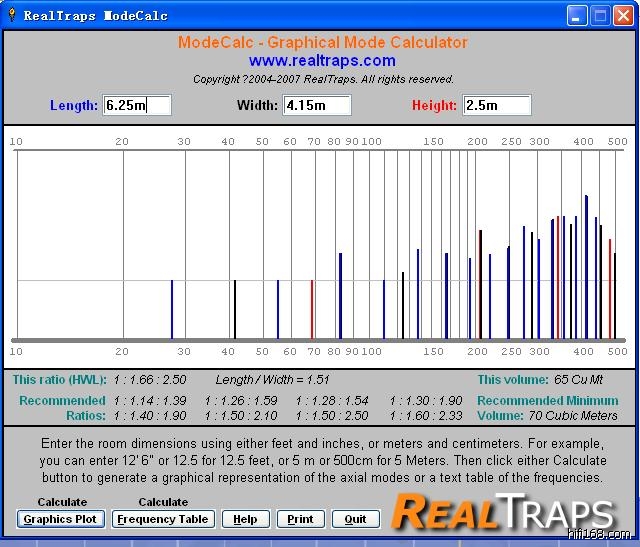Click the RealTraps logo at bottom right
Viewport: 640px width, 547px height.
click(503, 512)
